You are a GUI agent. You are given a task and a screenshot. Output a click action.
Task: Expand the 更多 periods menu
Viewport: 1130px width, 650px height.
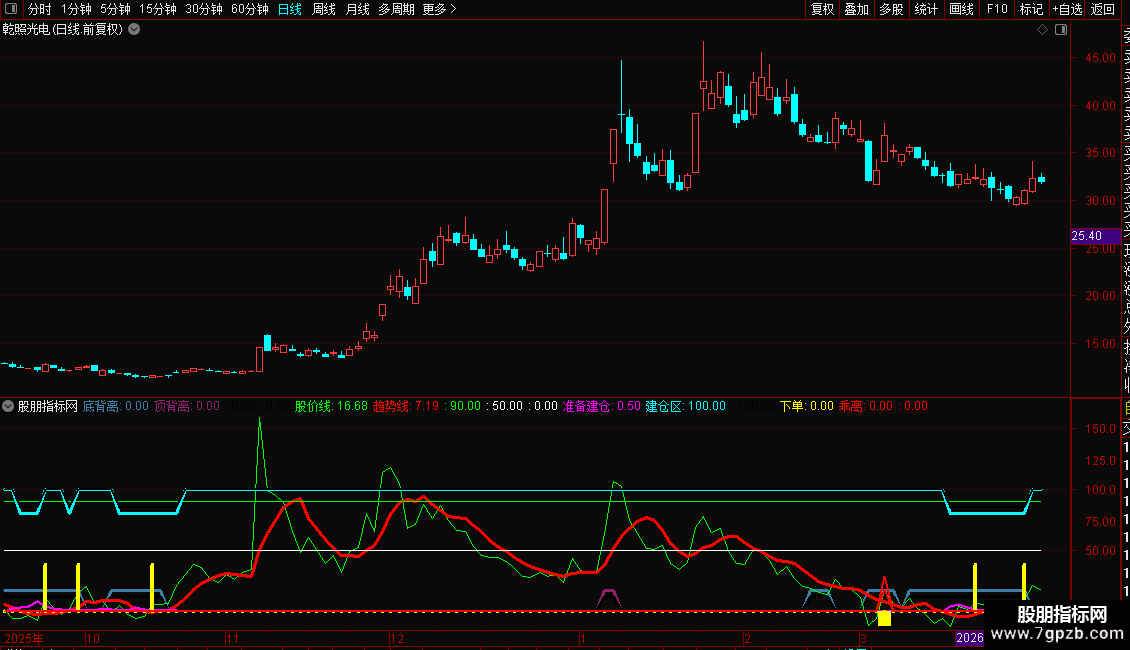[x=440, y=9]
